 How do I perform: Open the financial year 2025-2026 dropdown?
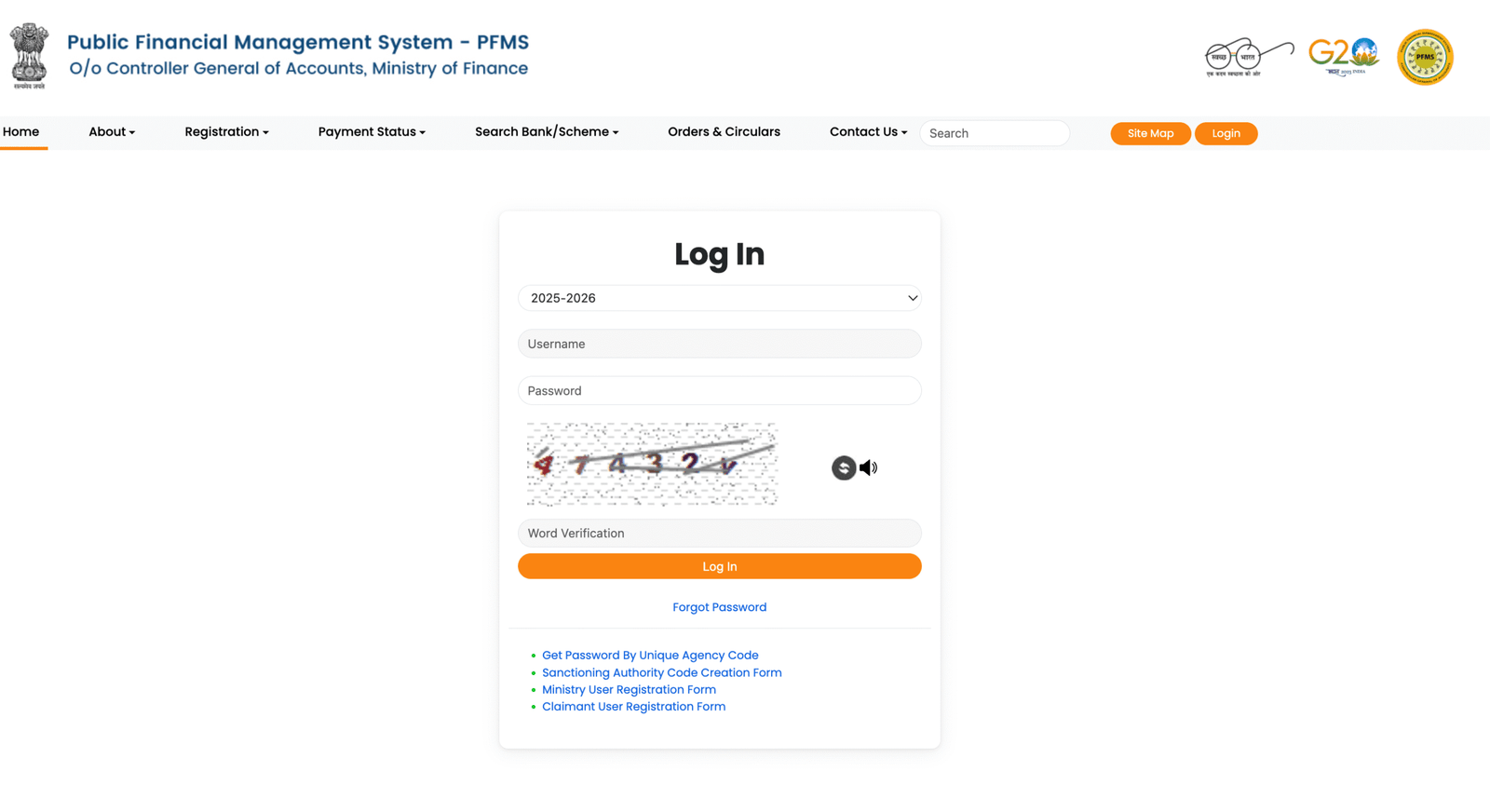coord(720,298)
